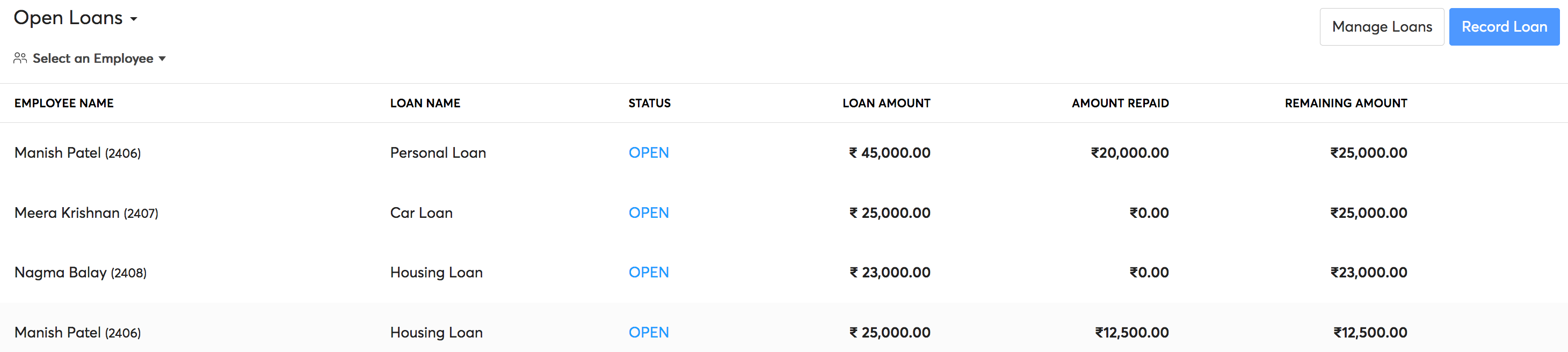This screenshot has width=1568, height=352.
Task: Sort by the LOAN AMOUNT column header
Action: click(885, 102)
